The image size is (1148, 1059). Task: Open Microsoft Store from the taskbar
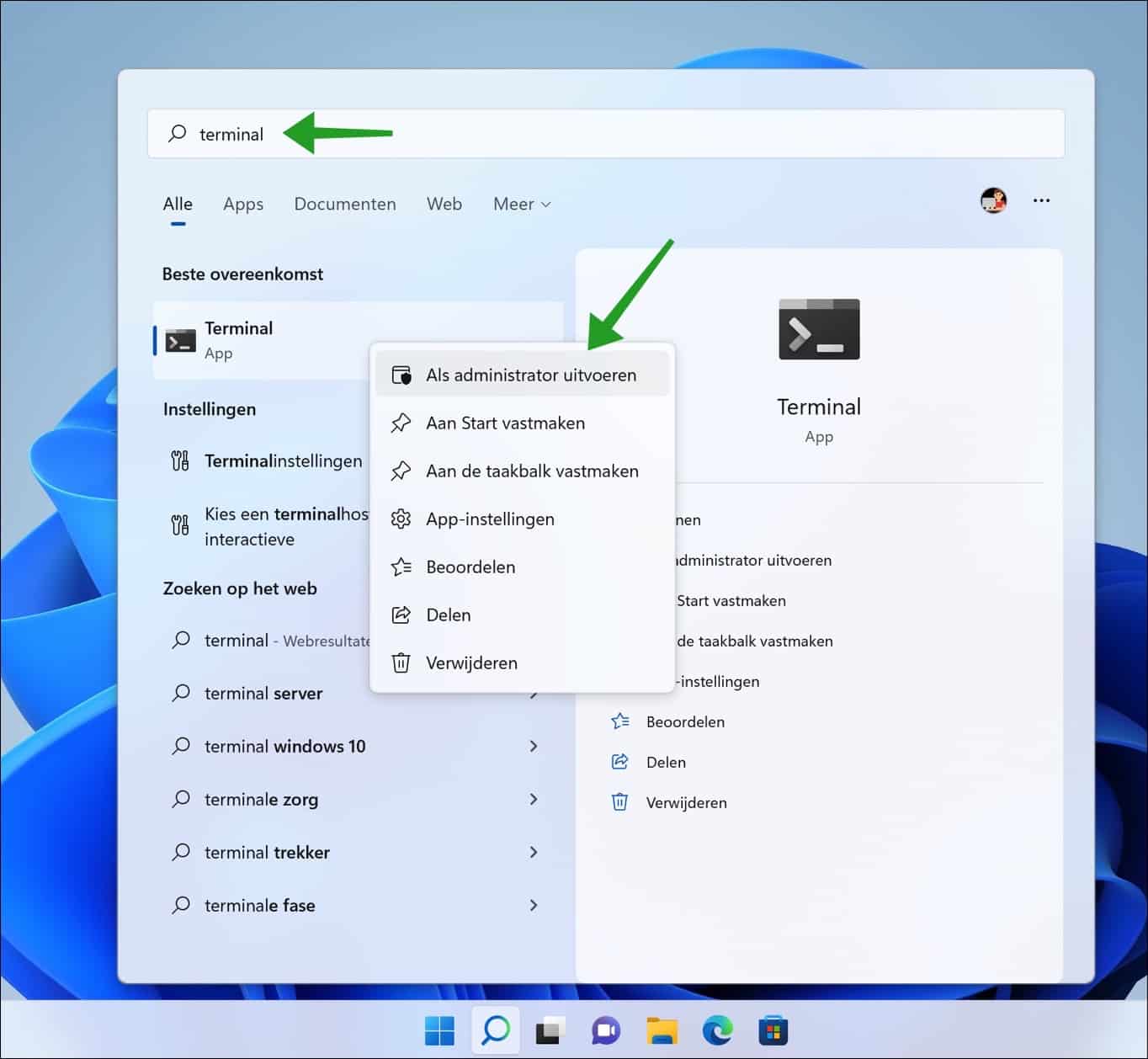pos(772,1030)
